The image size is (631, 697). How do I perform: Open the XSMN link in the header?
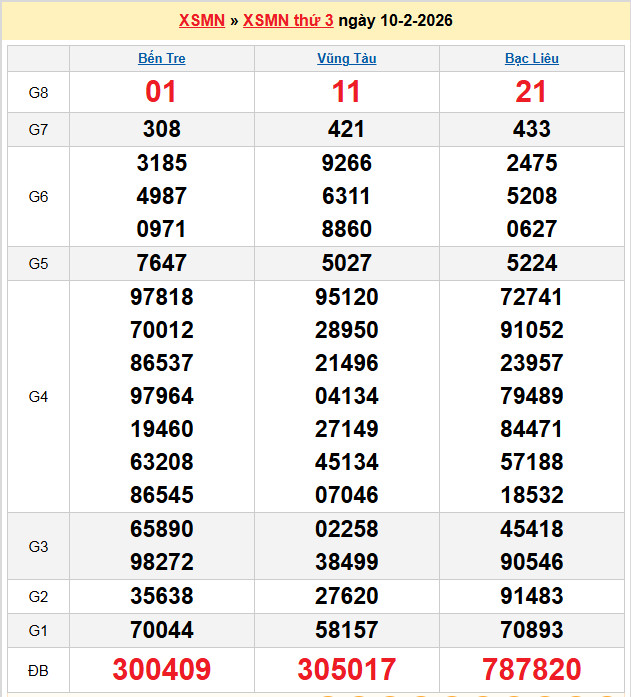[x=201, y=20]
